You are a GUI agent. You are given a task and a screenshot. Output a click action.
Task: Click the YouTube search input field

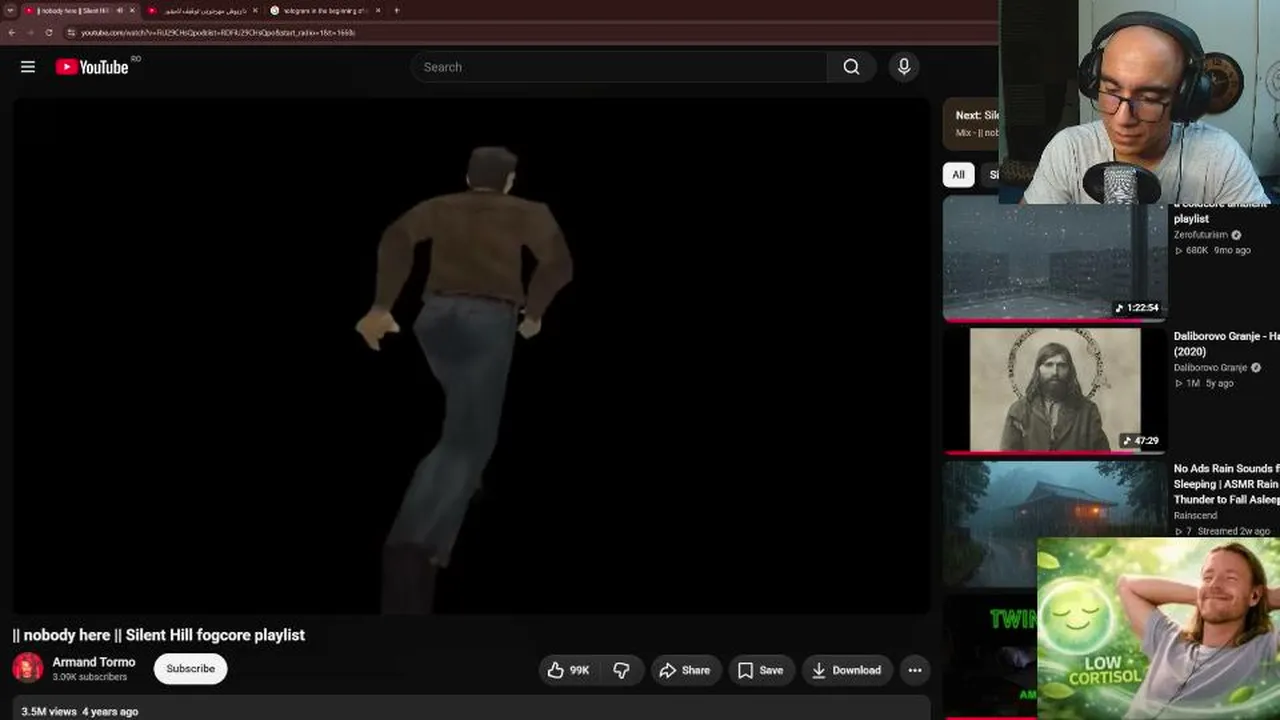pyautogui.click(x=619, y=67)
